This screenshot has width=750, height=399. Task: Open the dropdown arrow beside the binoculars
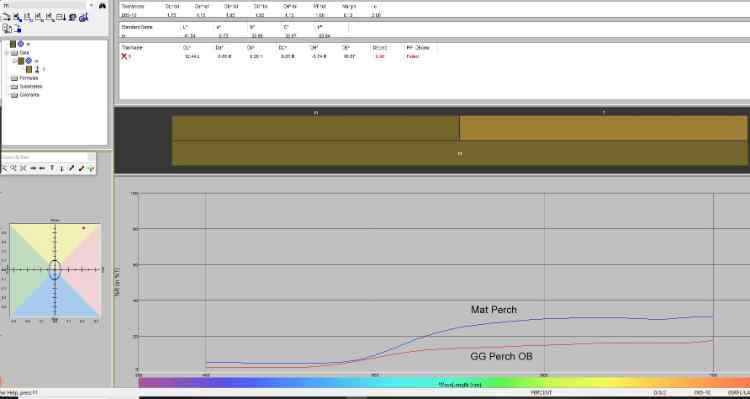tap(91, 6)
